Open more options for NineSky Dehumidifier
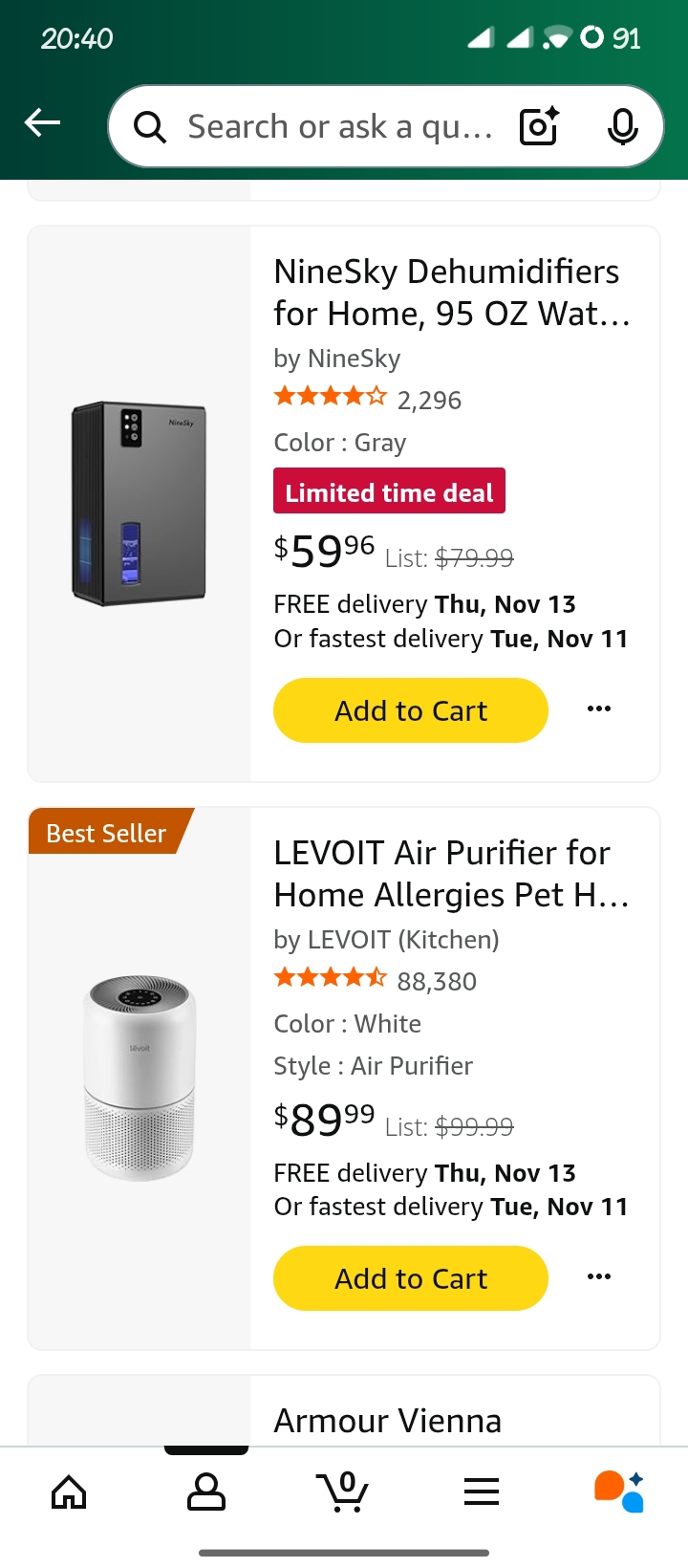This screenshot has width=688, height=1568. (599, 709)
